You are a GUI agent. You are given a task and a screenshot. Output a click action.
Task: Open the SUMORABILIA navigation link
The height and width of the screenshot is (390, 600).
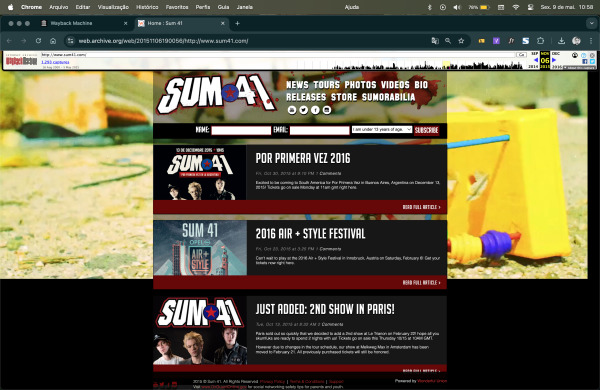point(388,97)
